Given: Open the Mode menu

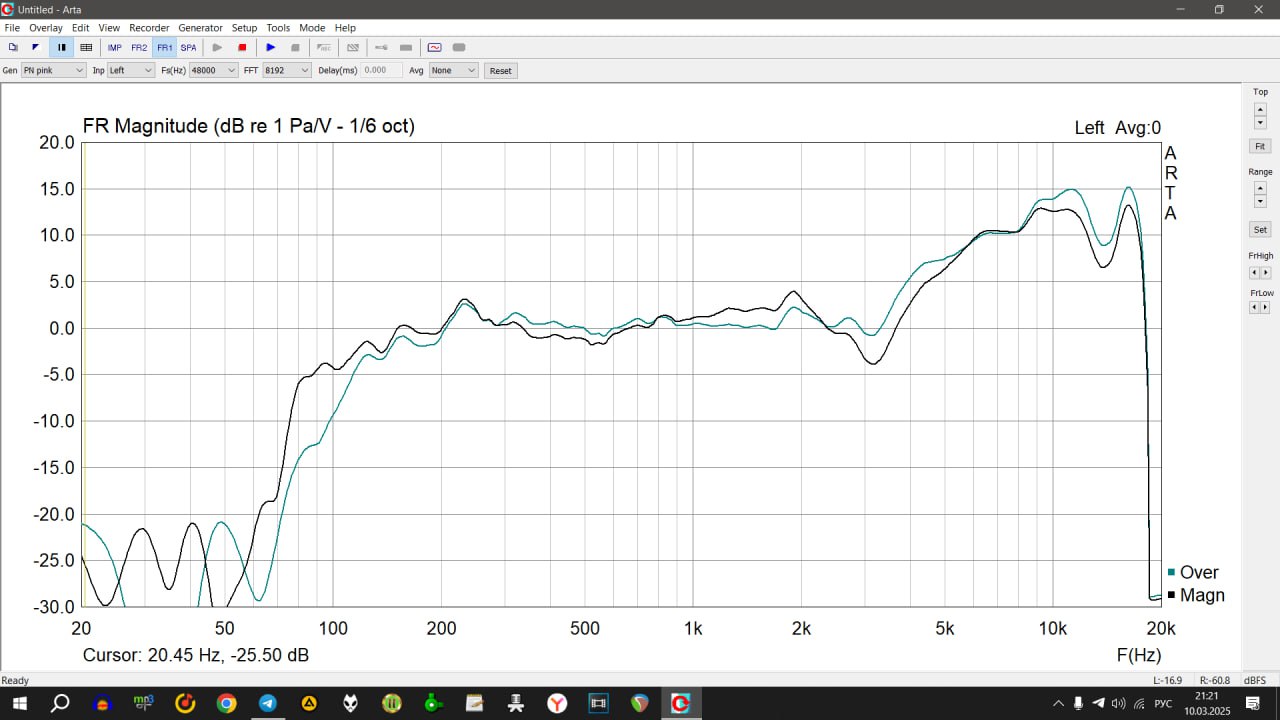Looking at the screenshot, I should 312,28.
